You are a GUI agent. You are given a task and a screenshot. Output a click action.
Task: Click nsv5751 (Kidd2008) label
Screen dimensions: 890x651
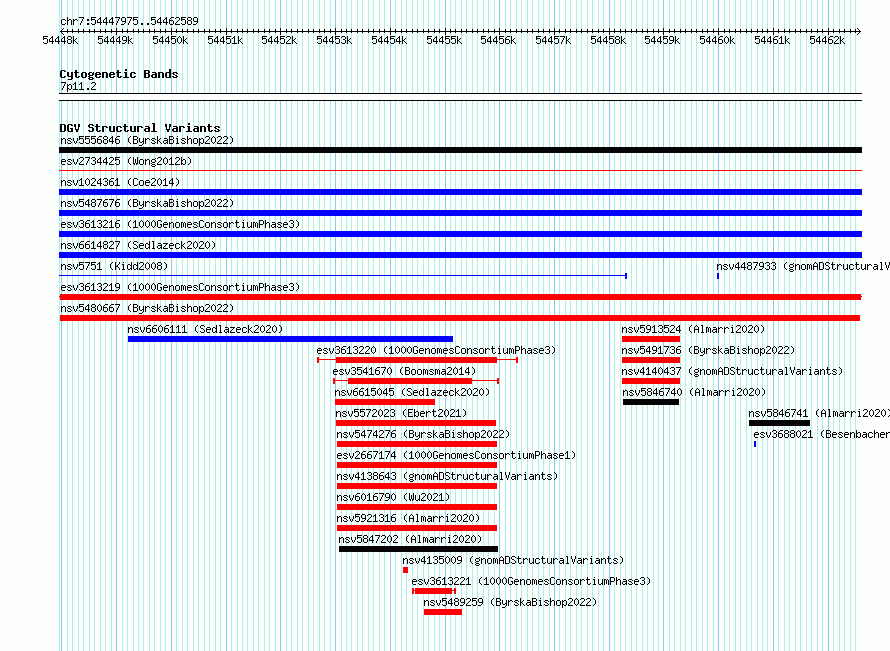[114, 266]
